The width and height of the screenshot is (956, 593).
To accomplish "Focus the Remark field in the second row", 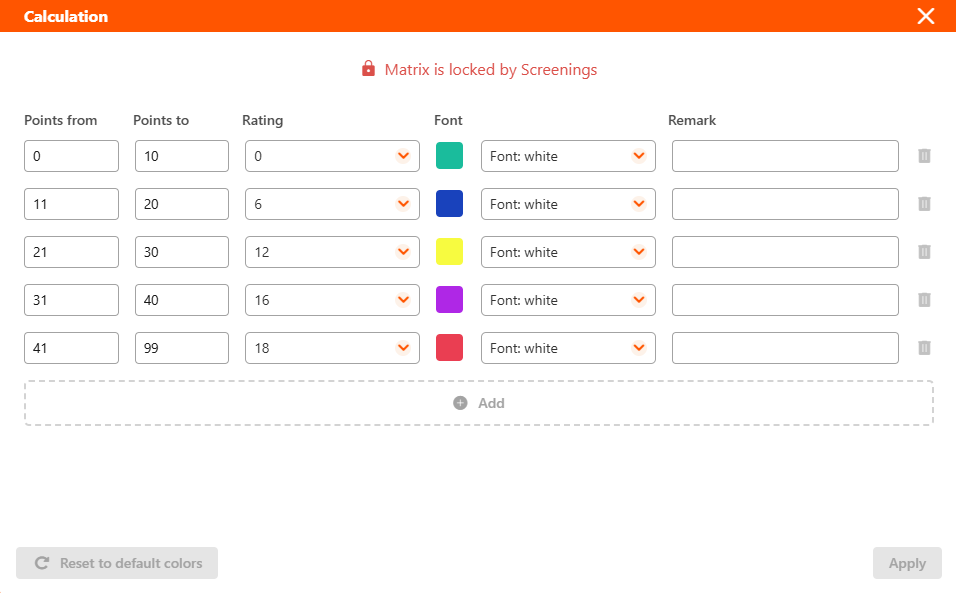I will pos(785,204).
